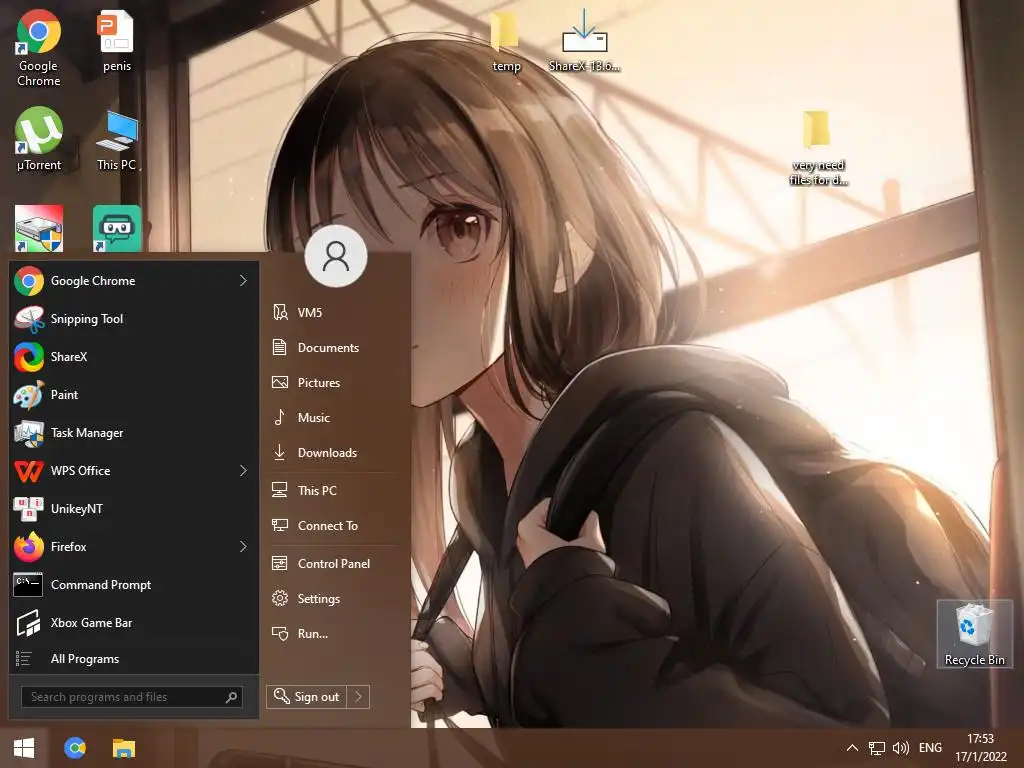Open µTorrent desktop shortcut

39,139
